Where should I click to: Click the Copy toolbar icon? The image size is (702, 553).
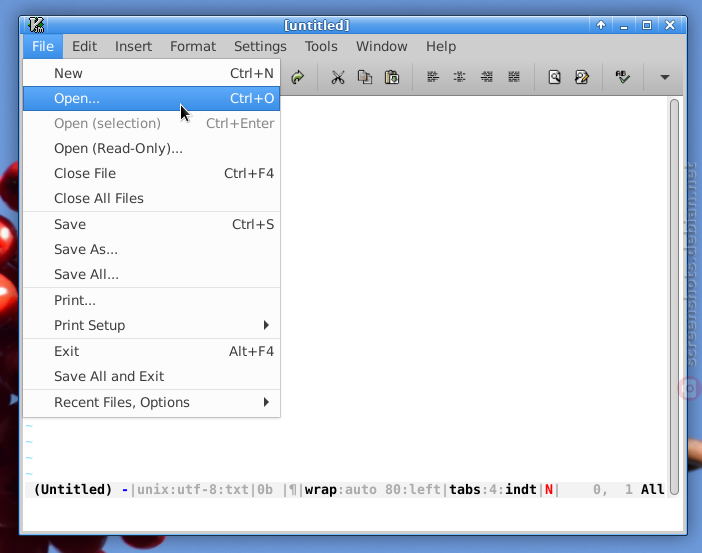(365, 77)
